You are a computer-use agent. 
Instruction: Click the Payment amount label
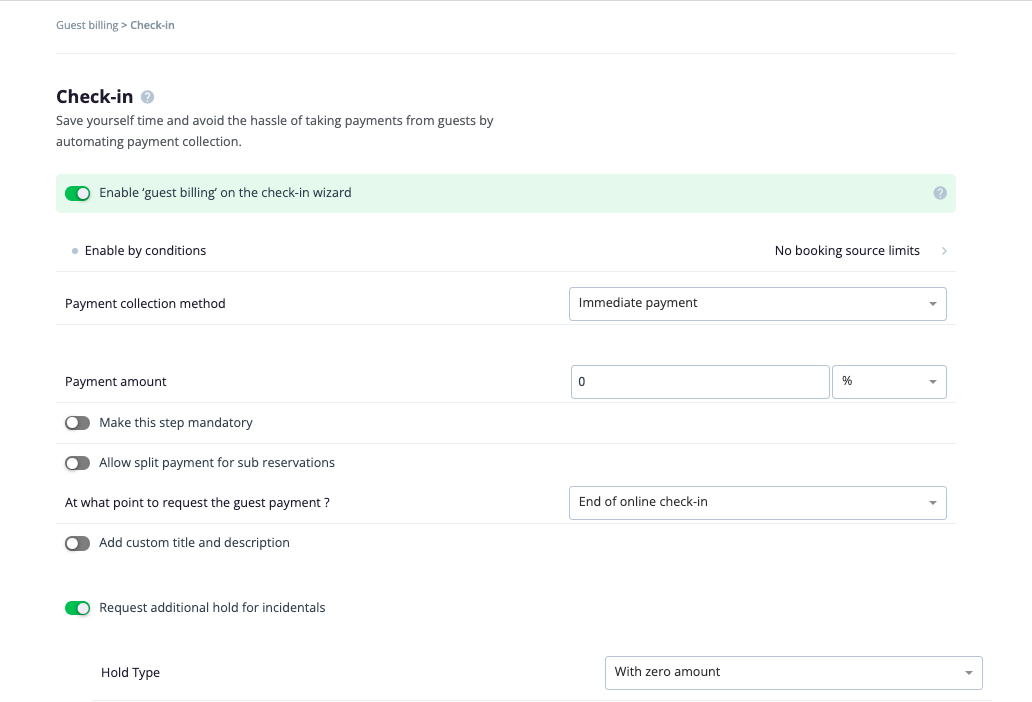(115, 382)
